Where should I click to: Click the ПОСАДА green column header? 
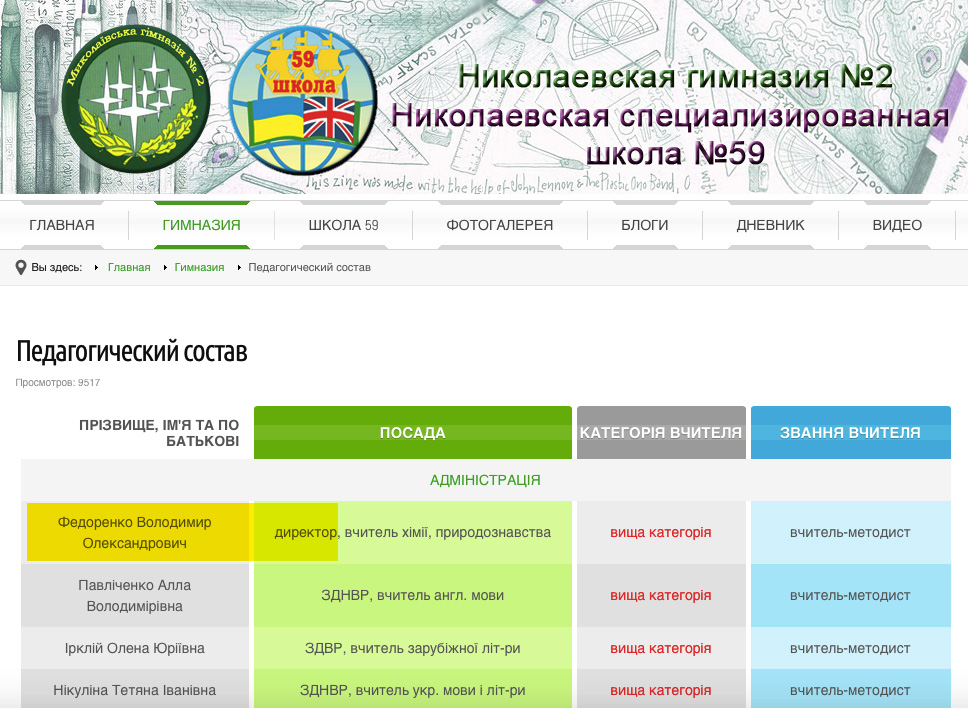pyautogui.click(x=412, y=433)
